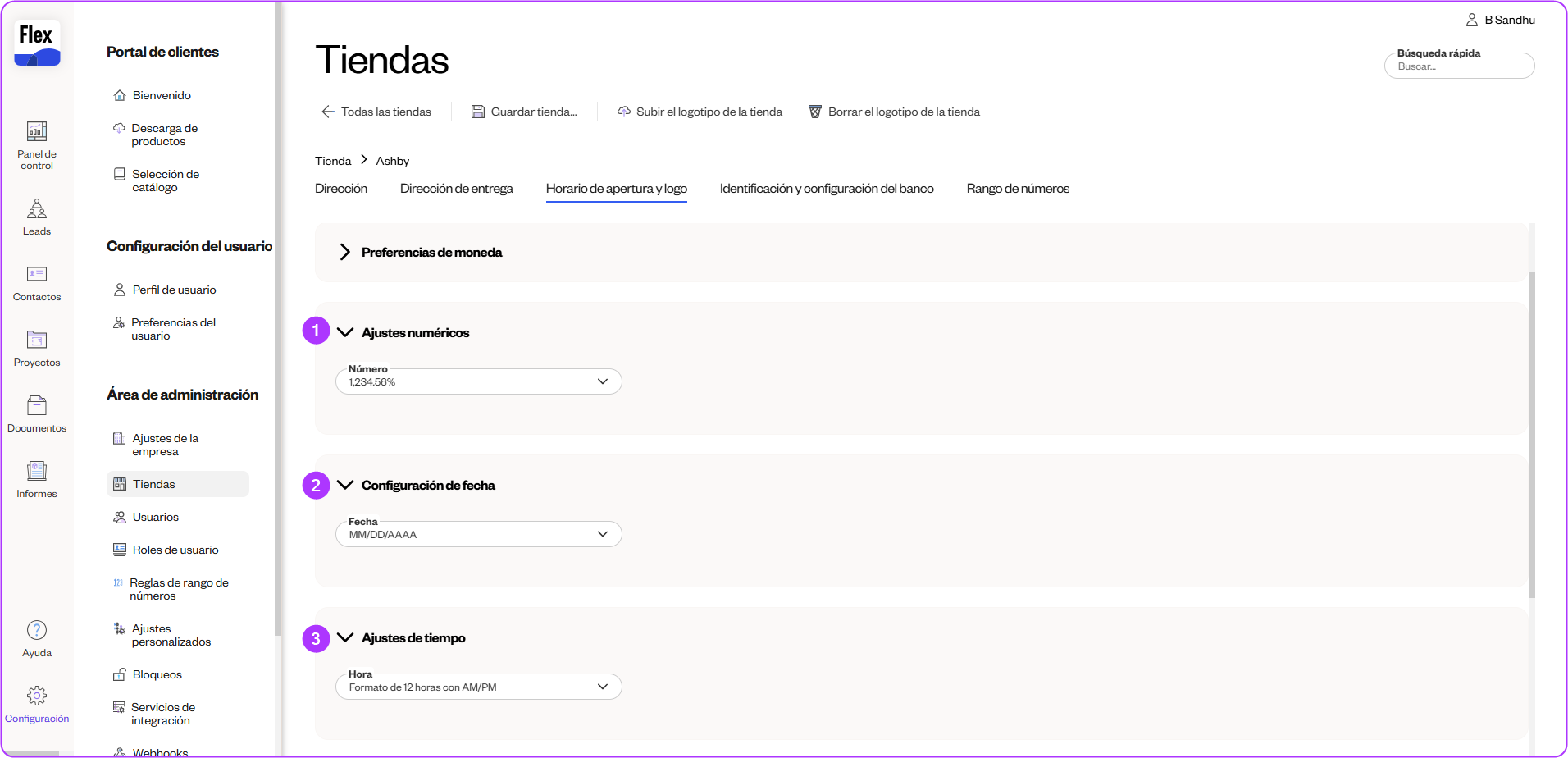Switch to the Dirección de entrega tab
Image resolution: width=1568 pixels, height=758 pixels.
tap(456, 189)
